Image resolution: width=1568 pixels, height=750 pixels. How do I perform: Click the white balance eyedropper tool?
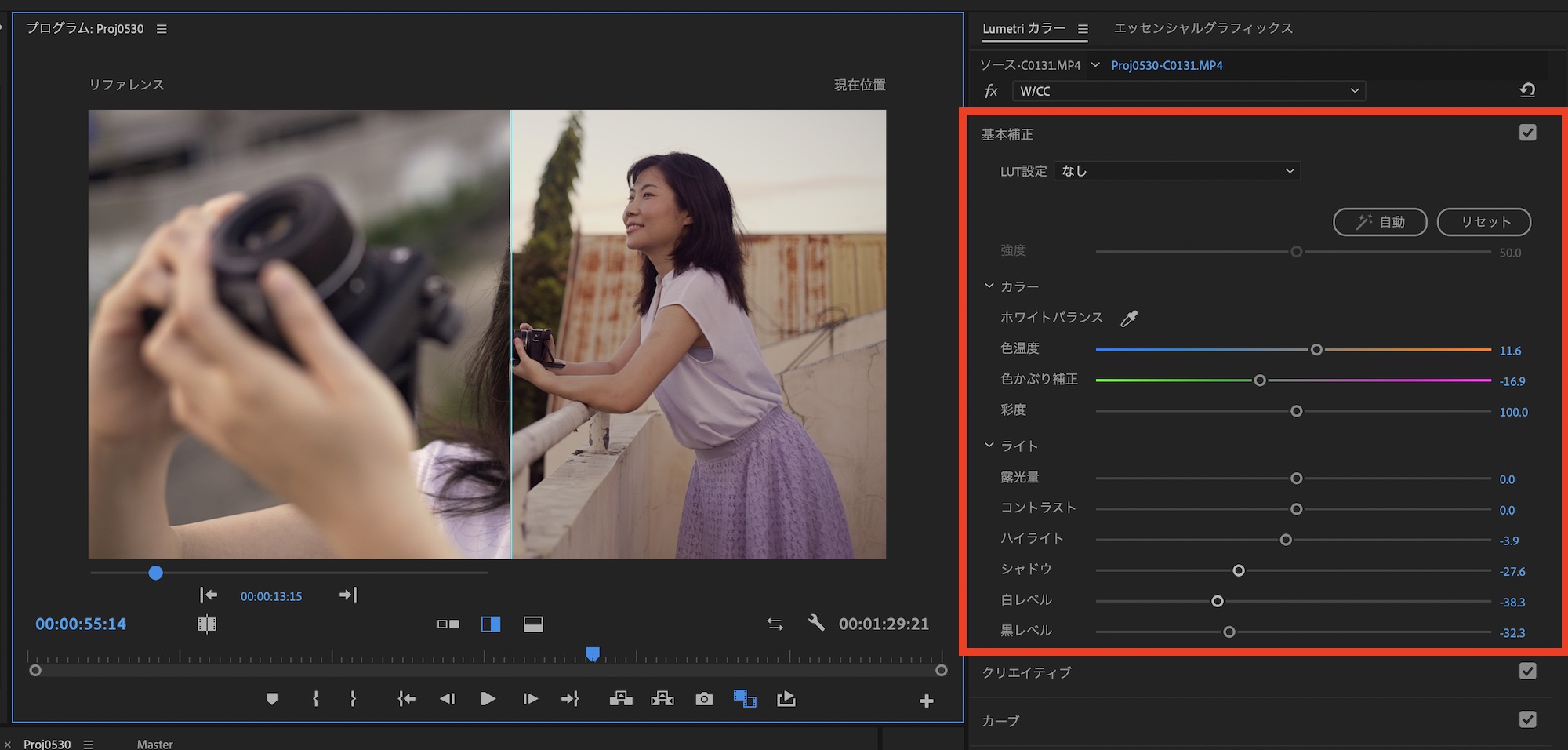pos(1129,318)
